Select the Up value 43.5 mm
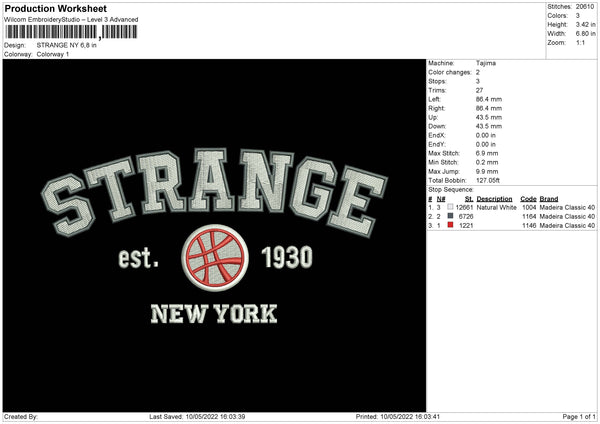Viewport: 600px width, 424px height. pos(489,117)
